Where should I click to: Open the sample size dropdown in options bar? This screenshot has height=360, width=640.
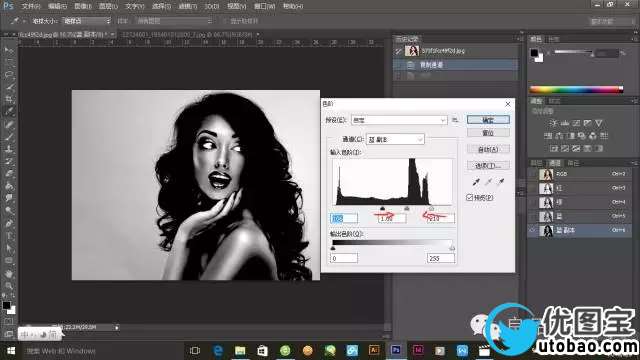click(87, 20)
